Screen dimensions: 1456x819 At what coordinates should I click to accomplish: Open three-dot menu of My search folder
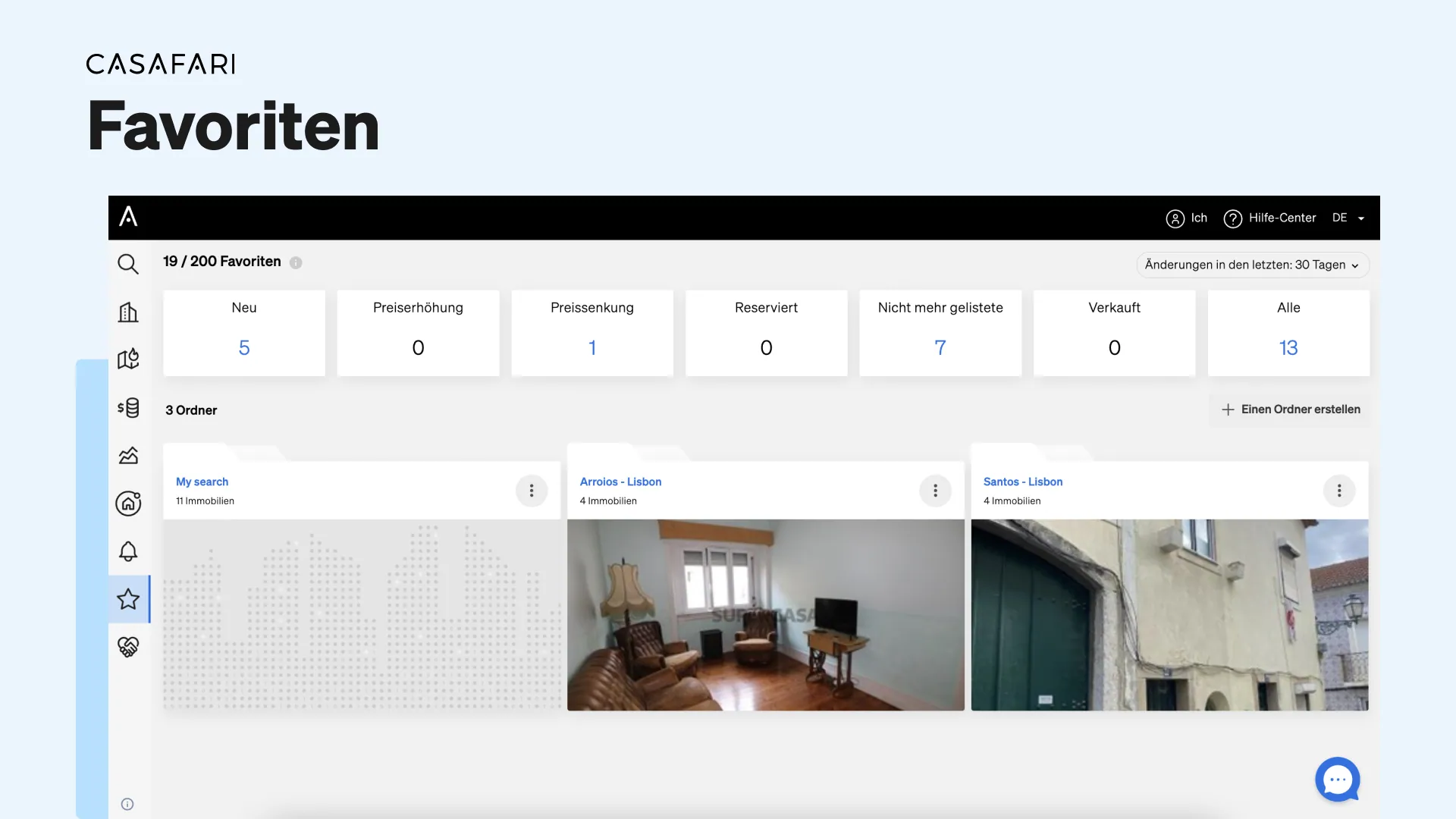[532, 491]
